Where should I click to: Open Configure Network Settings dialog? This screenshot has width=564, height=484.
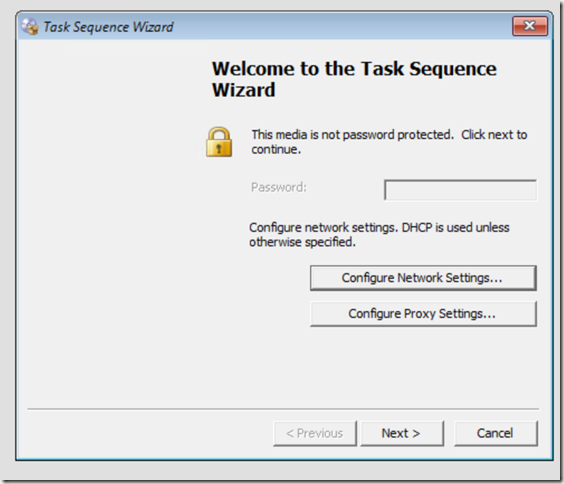pos(423,278)
